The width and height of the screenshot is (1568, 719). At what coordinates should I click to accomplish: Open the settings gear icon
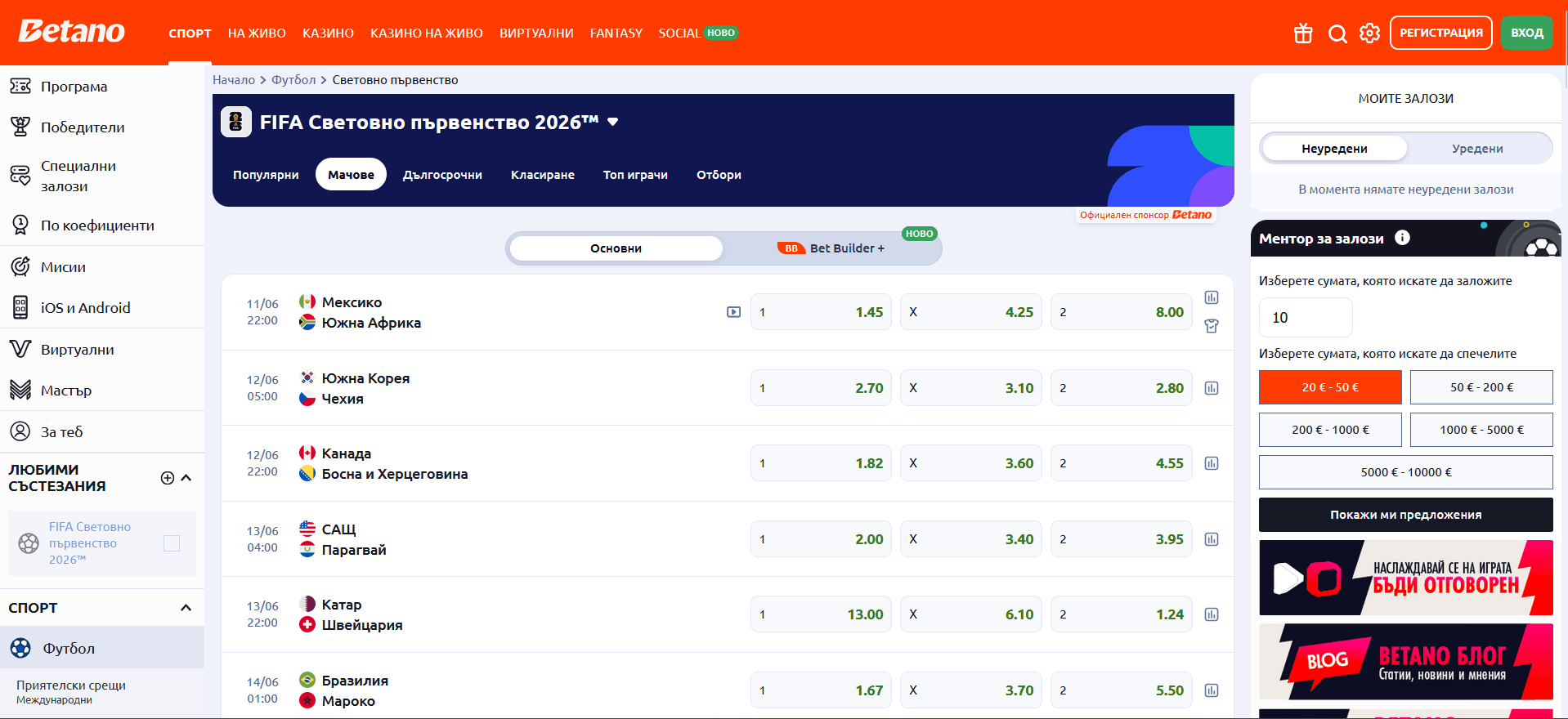click(1370, 33)
